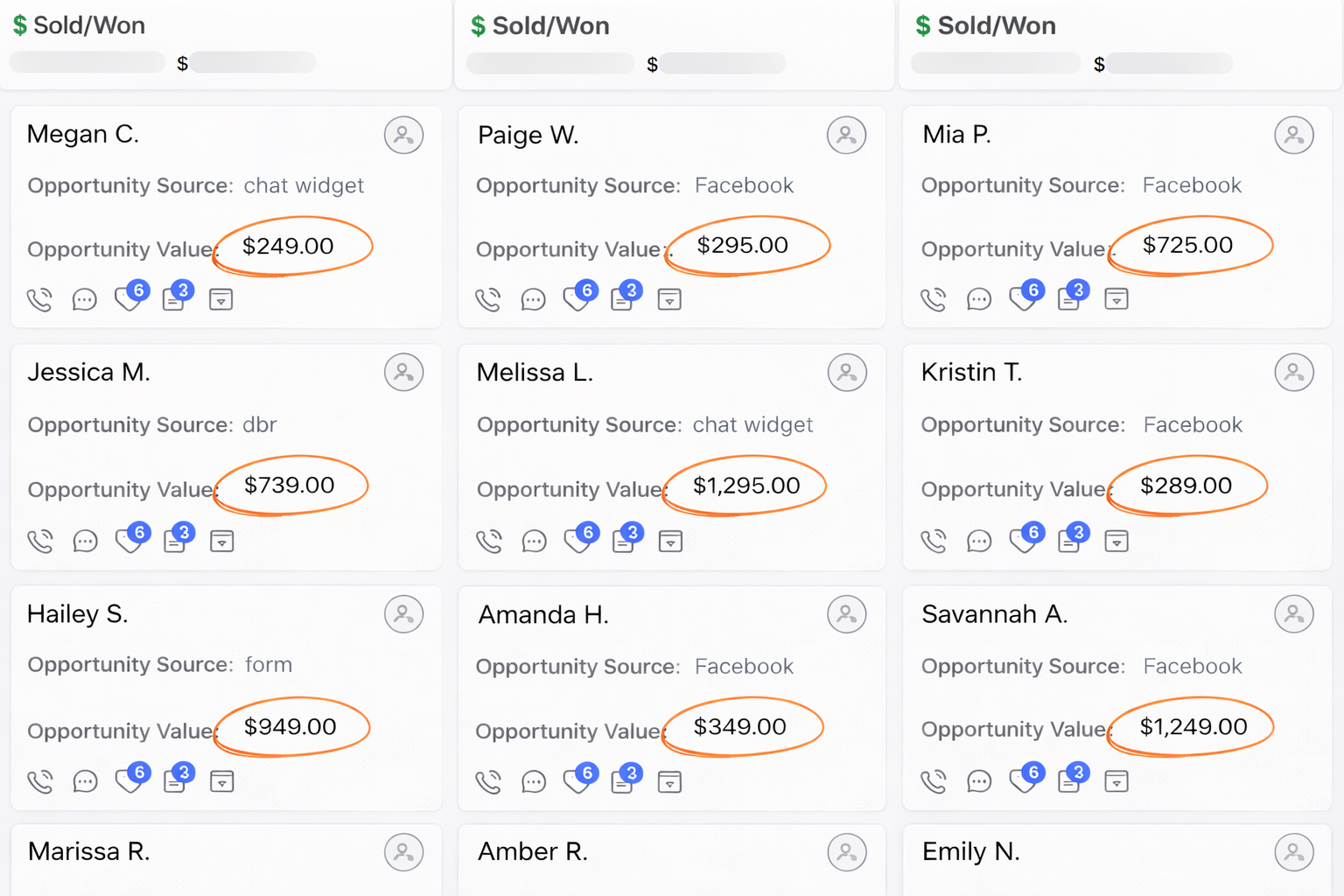Select the rightmost Sold/Won column header
Screen dimensions: 1344x896
(x=996, y=26)
